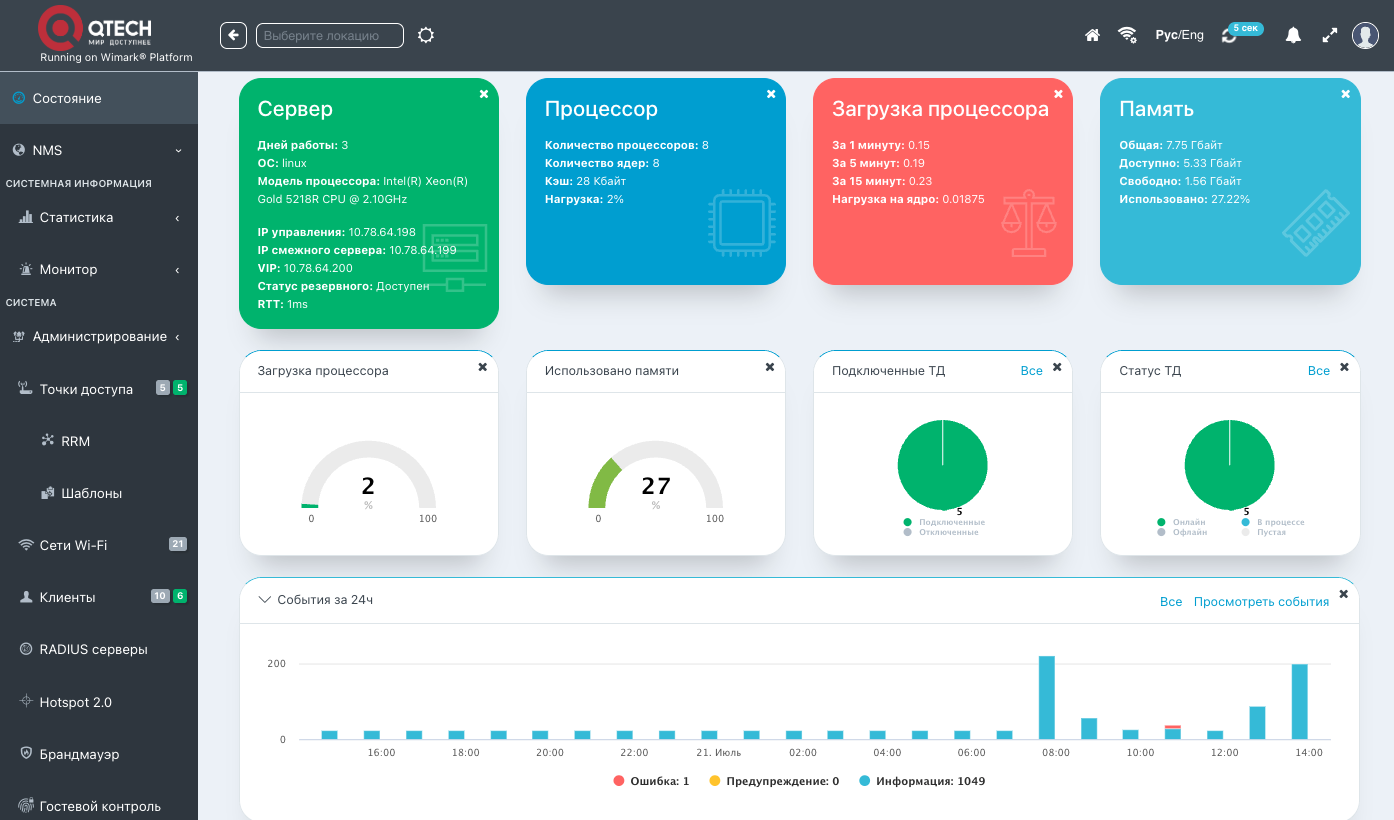Open Сети Wi-Fi in the sidebar
The image size is (1394, 820).
coord(73,545)
